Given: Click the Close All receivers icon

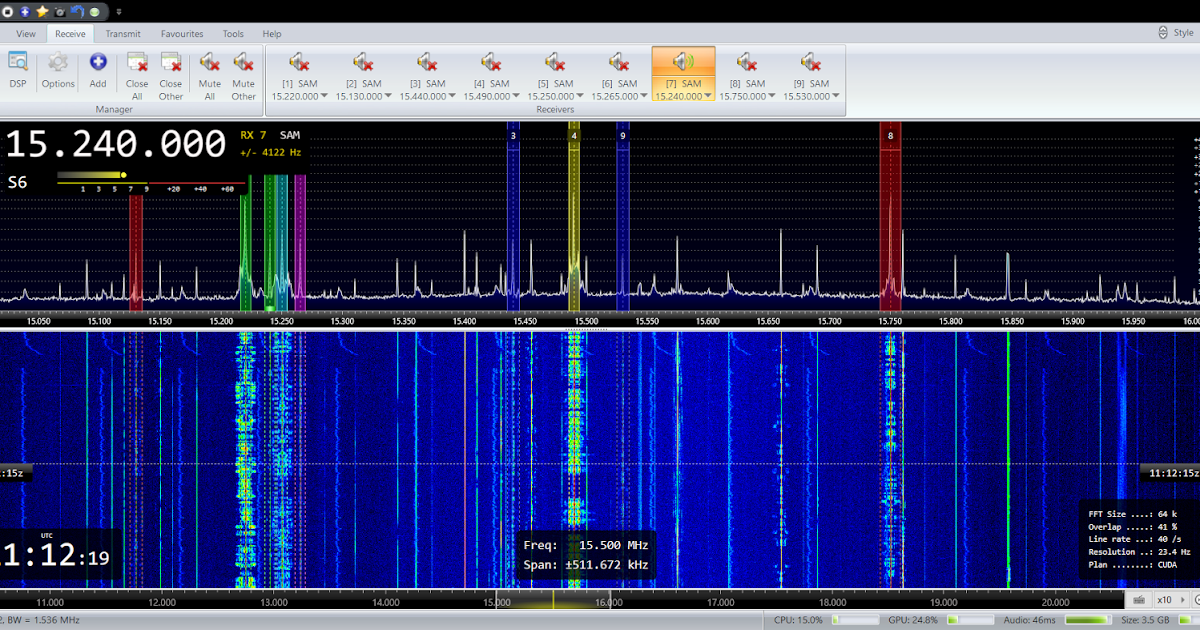Looking at the screenshot, I should tap(137, 62).
